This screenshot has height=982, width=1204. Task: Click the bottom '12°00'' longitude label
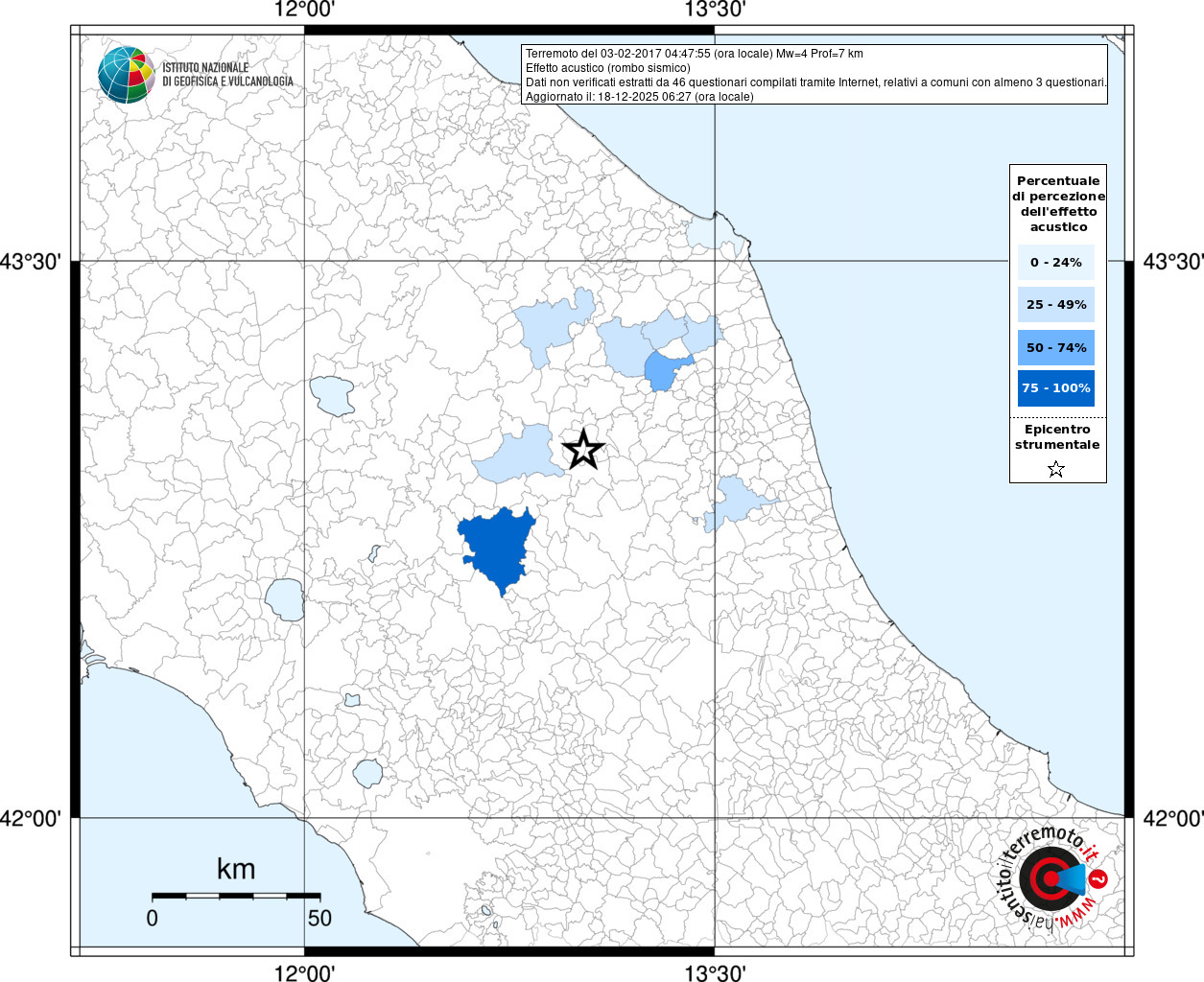(x=304, y=972)
